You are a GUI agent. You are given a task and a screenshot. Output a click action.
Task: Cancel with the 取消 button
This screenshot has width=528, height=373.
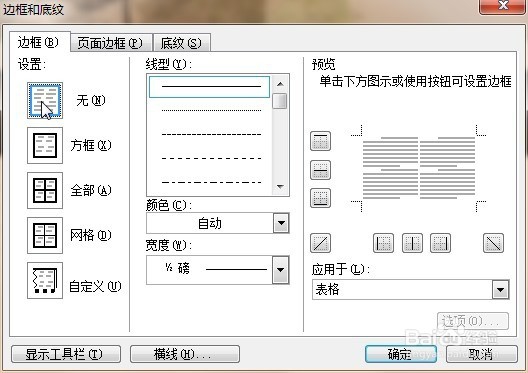tap(482, 354)
